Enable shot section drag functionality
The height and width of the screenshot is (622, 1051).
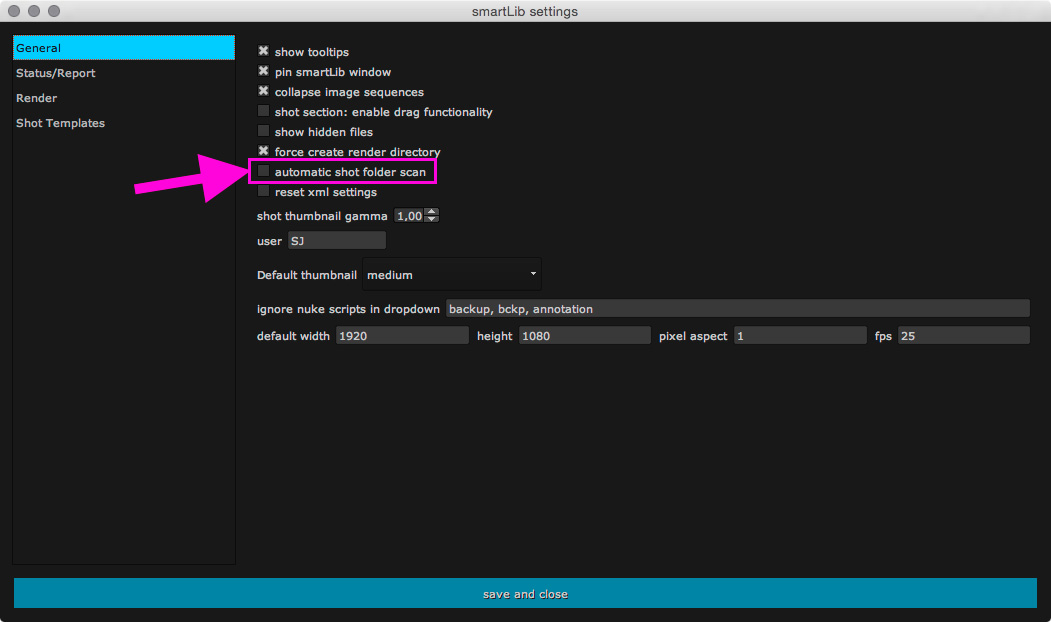(x=264, y=112)
